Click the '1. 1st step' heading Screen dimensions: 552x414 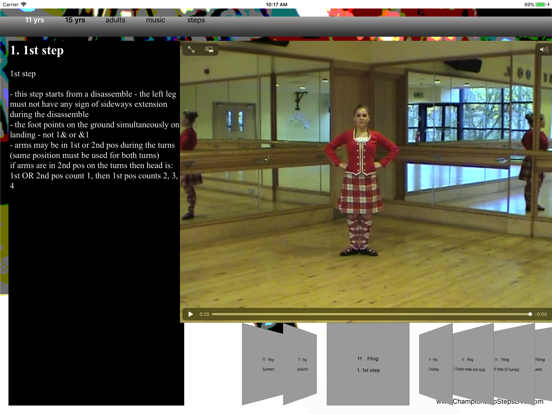[37, 51]
